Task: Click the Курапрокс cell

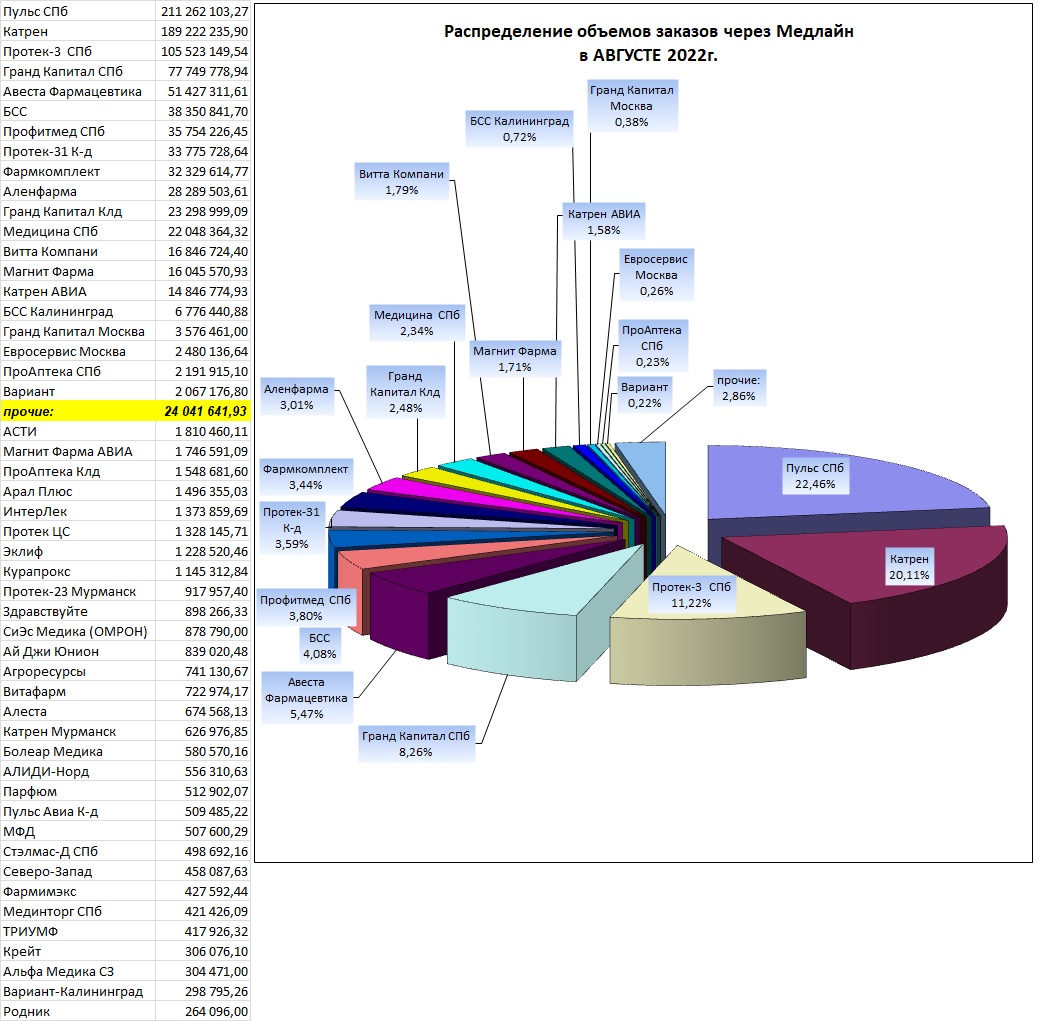Action: pyautogui.click(x=78, y=571)
